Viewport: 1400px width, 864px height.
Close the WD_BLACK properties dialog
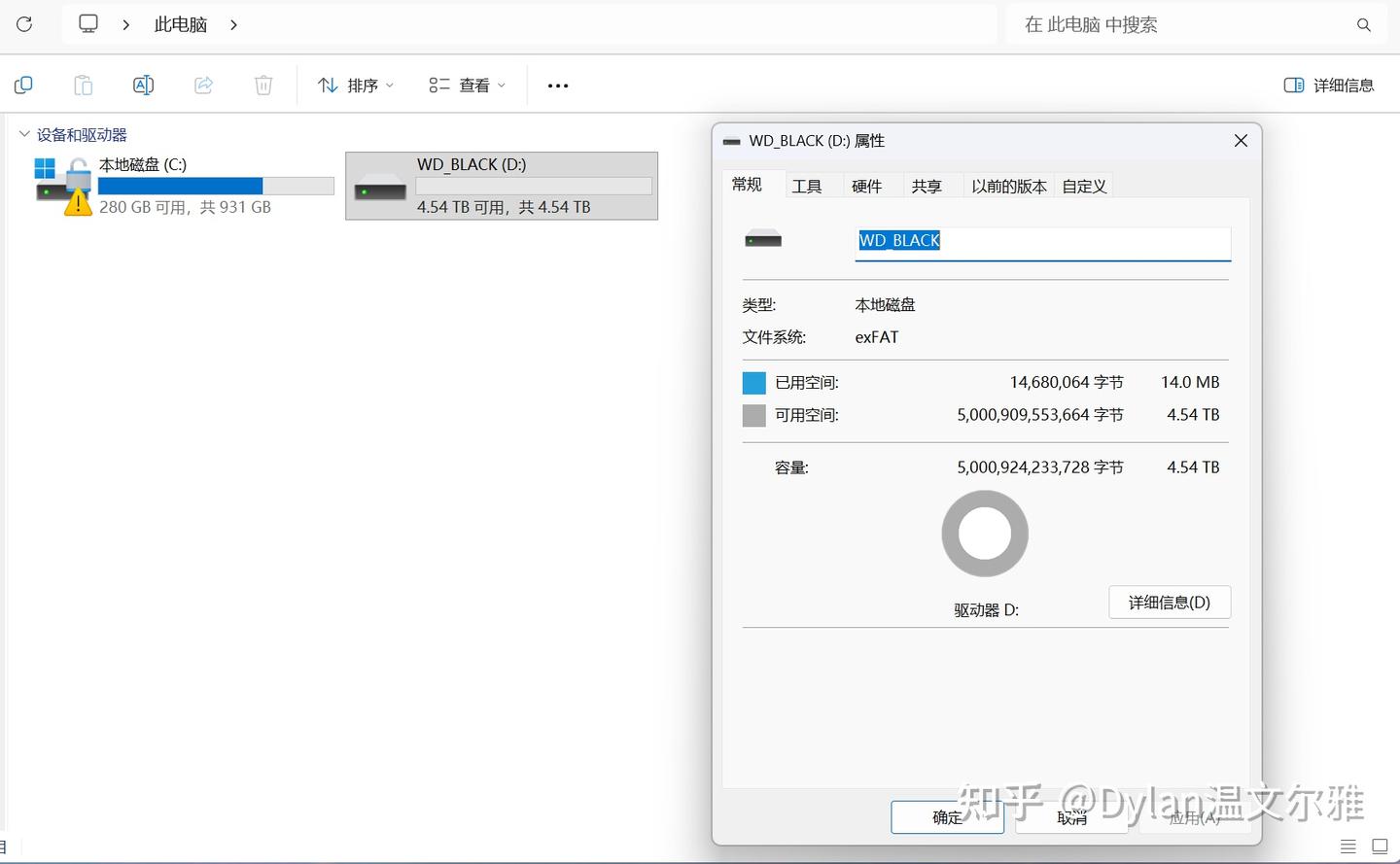click(1241, 141)
